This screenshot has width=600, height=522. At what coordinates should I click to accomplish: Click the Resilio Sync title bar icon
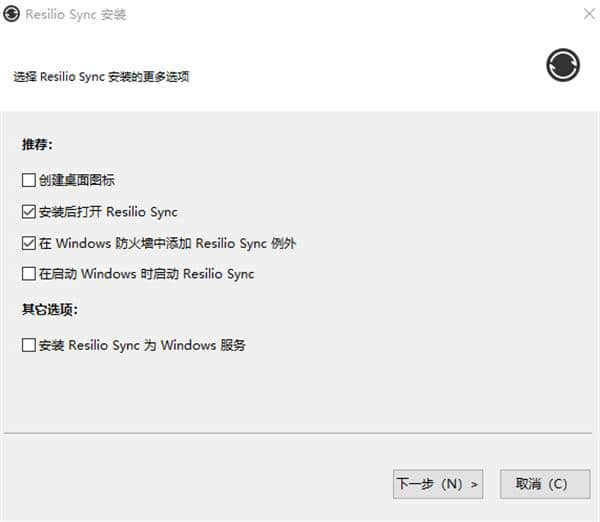tap(11, 14)
